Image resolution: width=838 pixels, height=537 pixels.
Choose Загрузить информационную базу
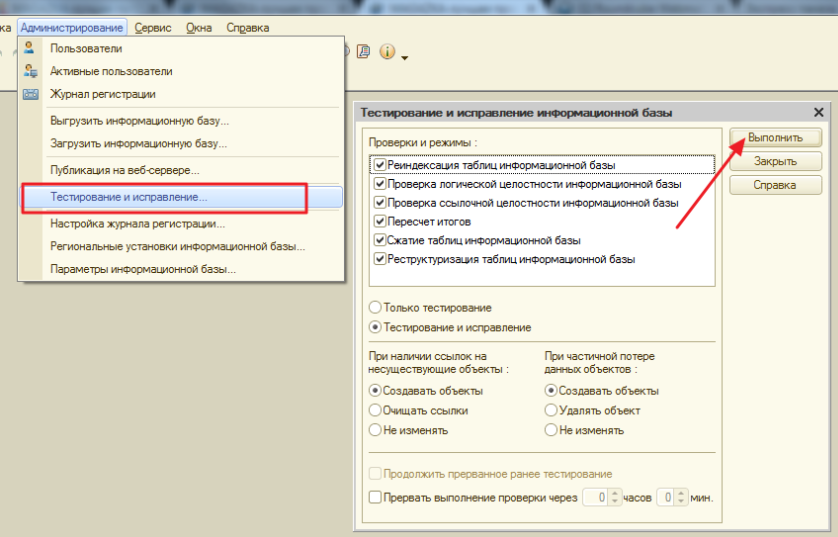(182, 143)
